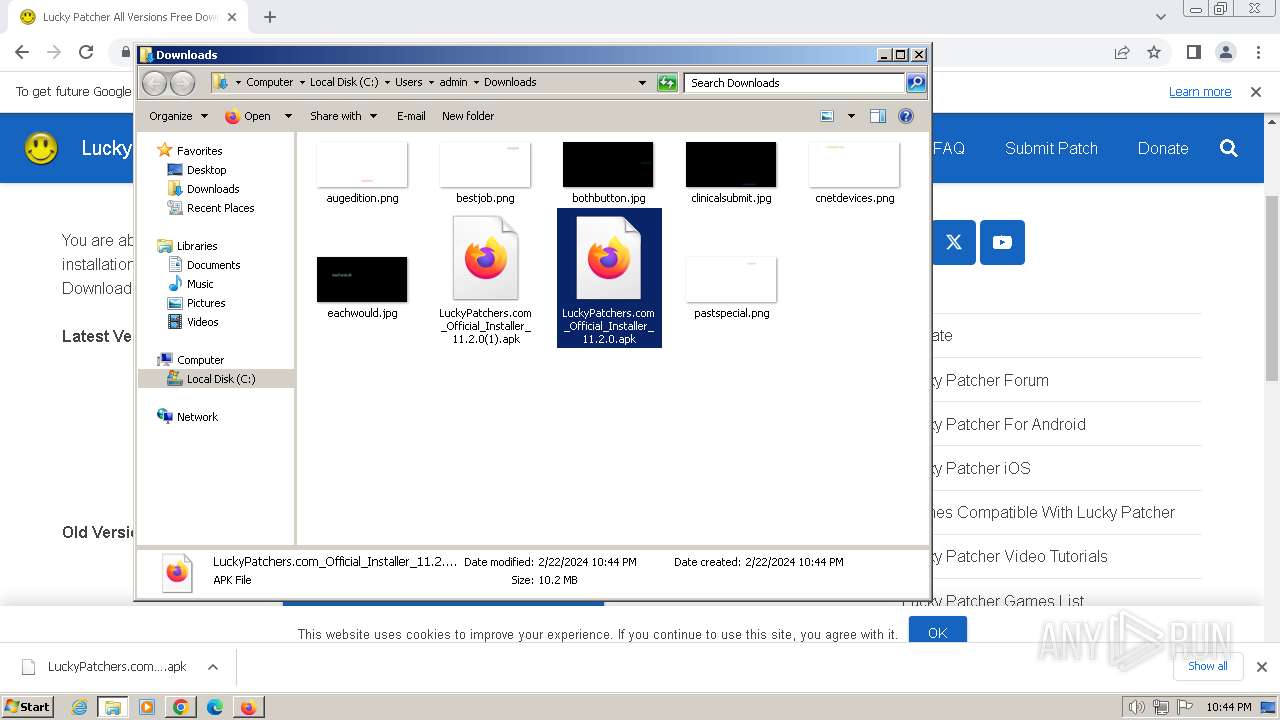Select cnetdevices.png thumbnail
1280x720 pixels.
pos(854,165)
